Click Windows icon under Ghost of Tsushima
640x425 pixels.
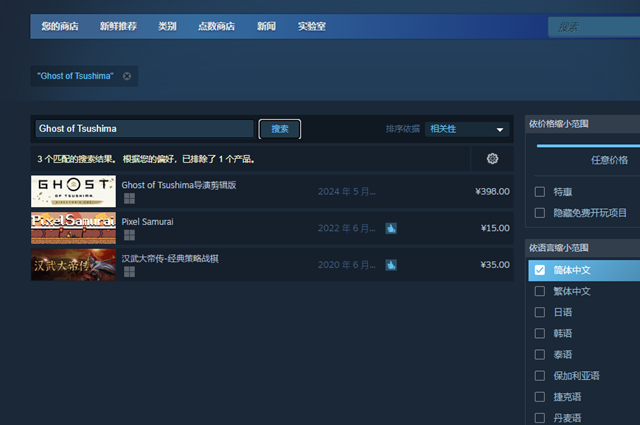(129, 198)
